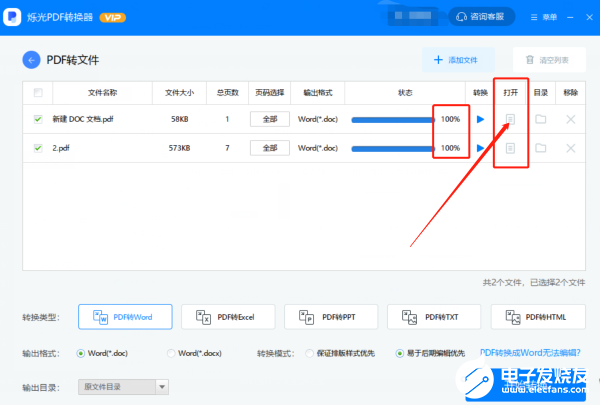The width and height of the screenshot is (600, 405).
Task: Expand the 原文件目录 output directory dropdown
Action: click(162, 387)
